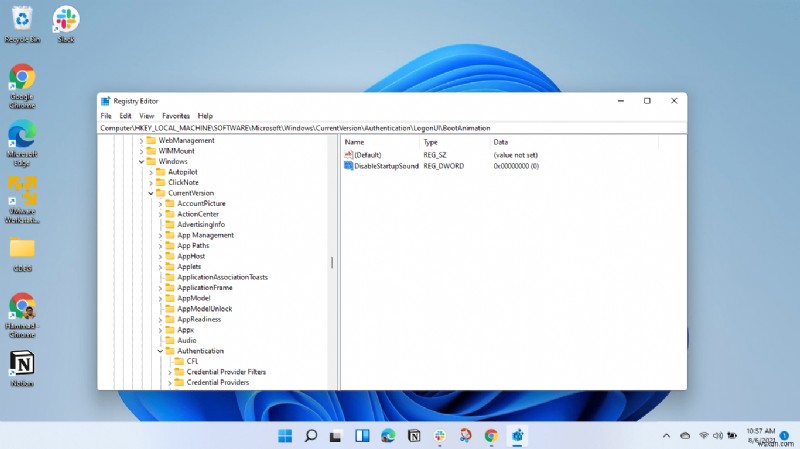
Task: Open the battery tray icon
Action: click(732, 436)
